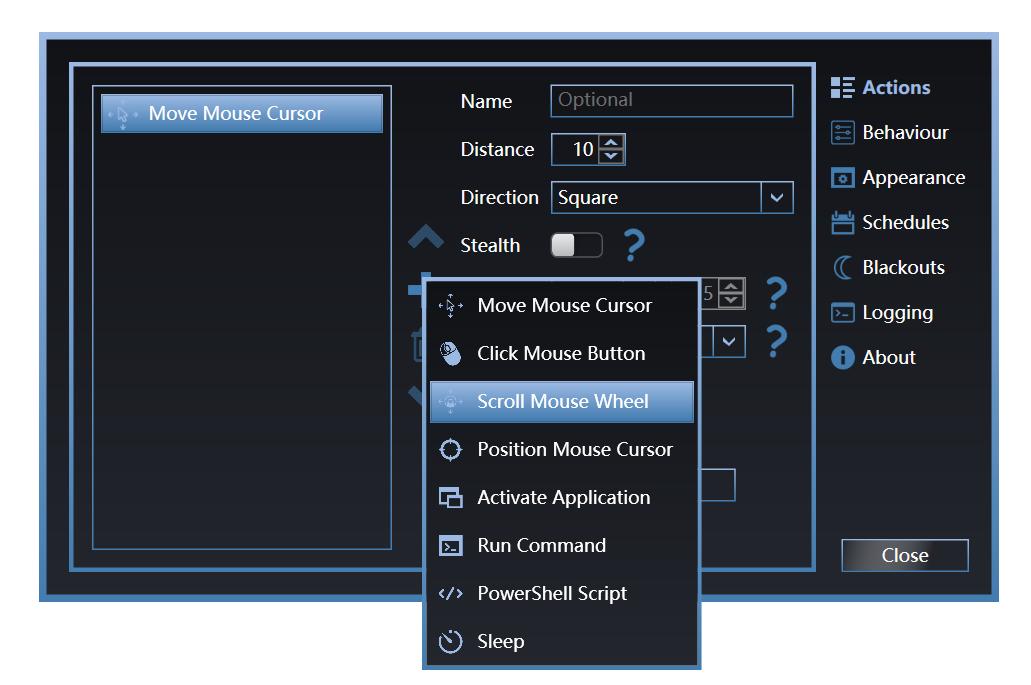
Task: Open the Direction dropdown set to Square
Action: (x=672, y=197)
